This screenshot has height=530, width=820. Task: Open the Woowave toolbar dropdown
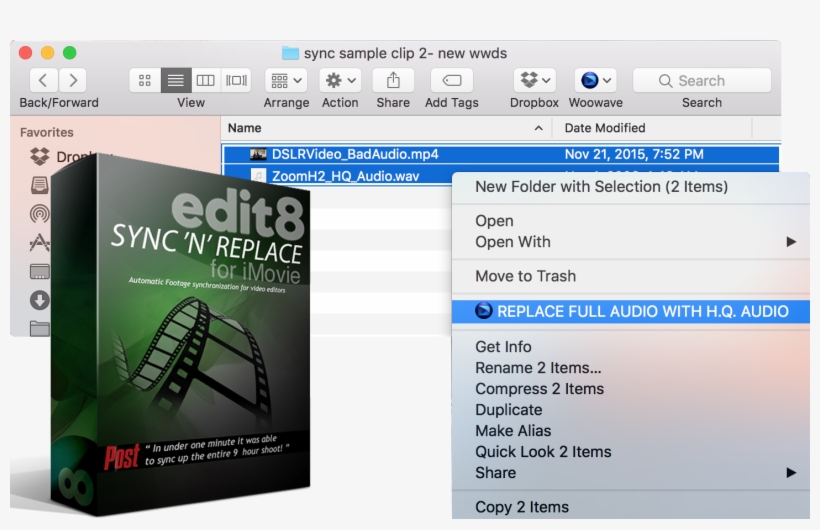596,81
